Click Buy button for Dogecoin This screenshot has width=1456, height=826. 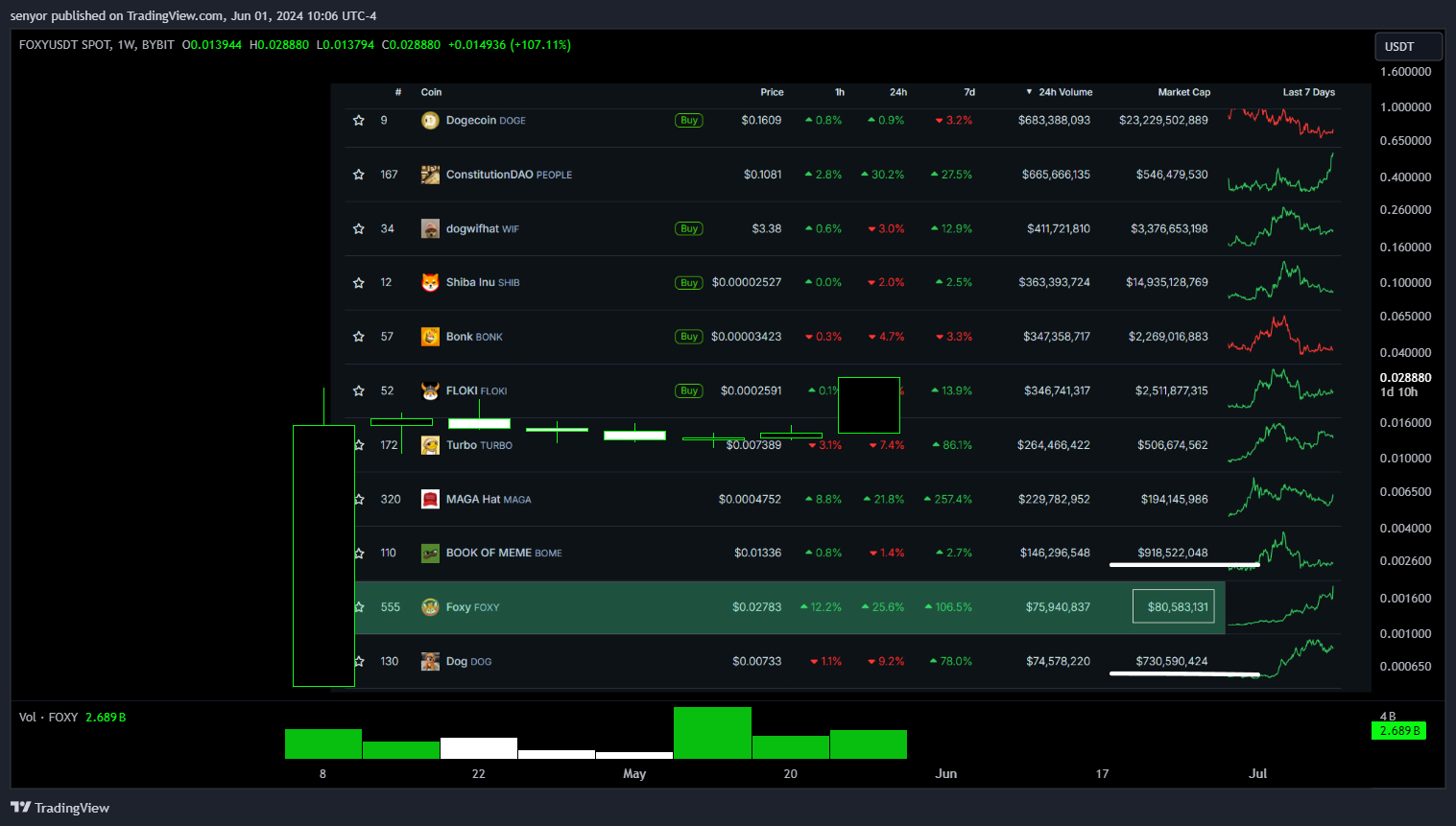[x=689, y=121]
